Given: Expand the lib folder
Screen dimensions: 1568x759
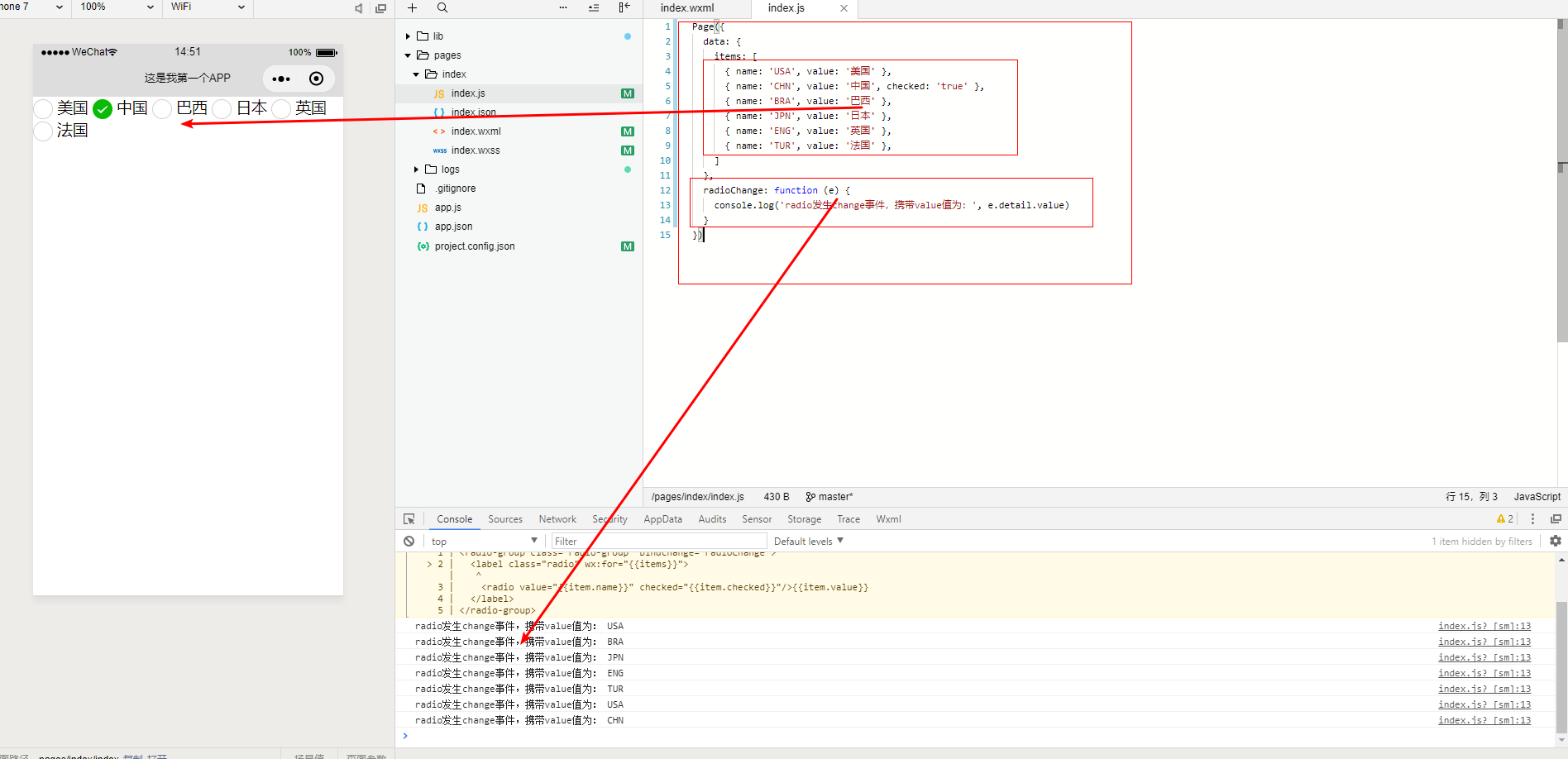Looking at the screenshot, I should coord(409,36).
